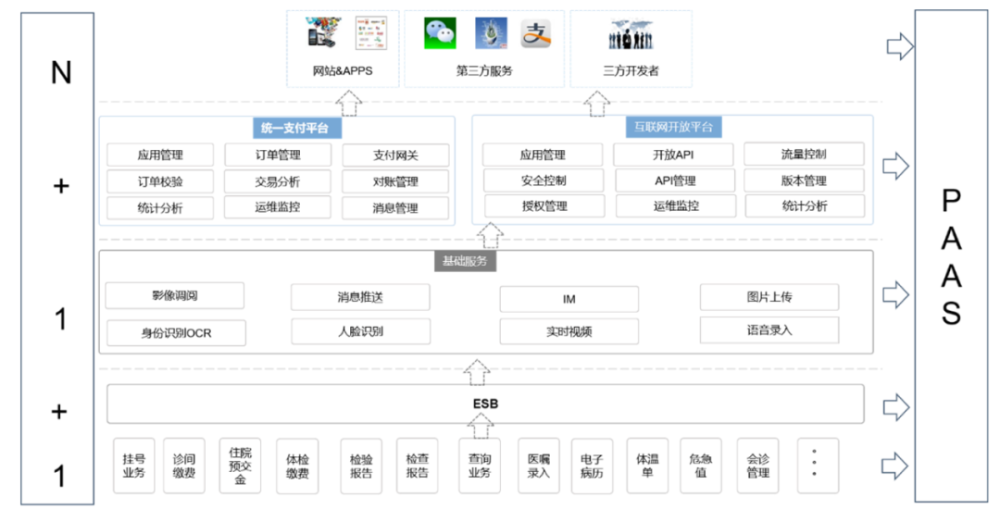1000x522 pixels.
Task: Click the 电子病历 box
Action: coord(592,466)
